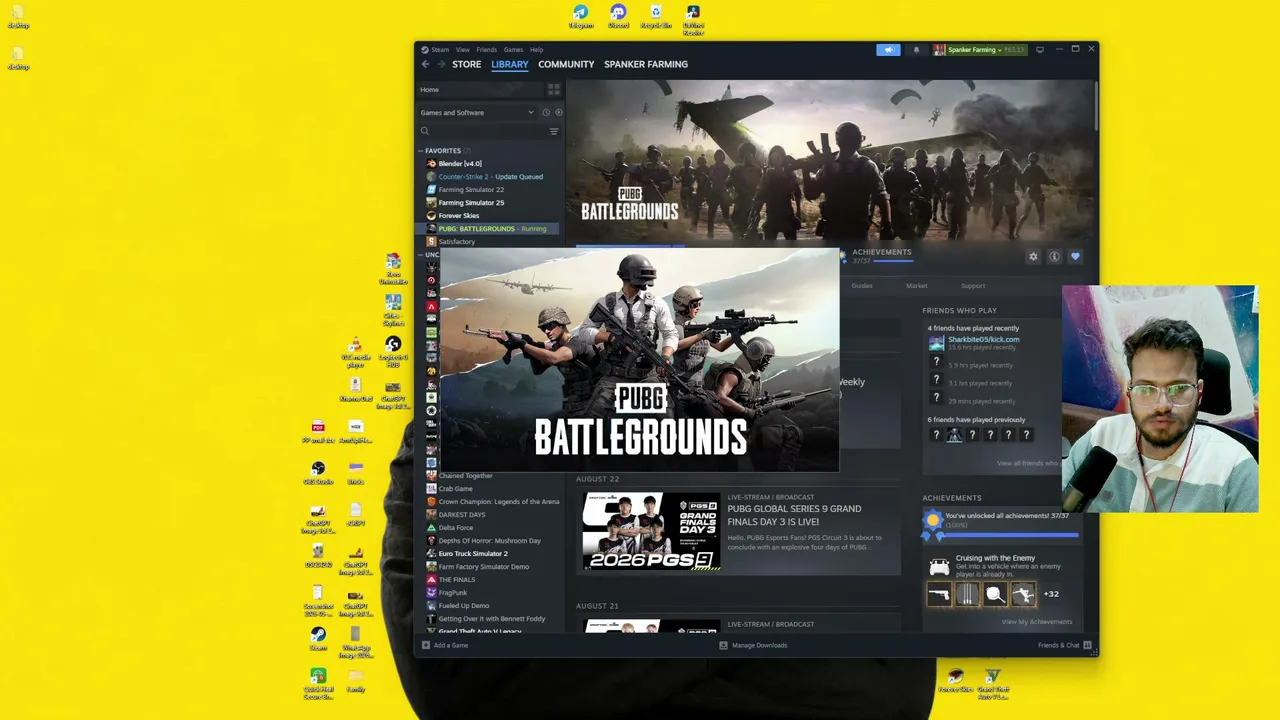Open PGS 9 Grand Finals Day 3 thumbnail
Image resolution: width=1280 pixels, height=720 pixels.
(651, 531)
